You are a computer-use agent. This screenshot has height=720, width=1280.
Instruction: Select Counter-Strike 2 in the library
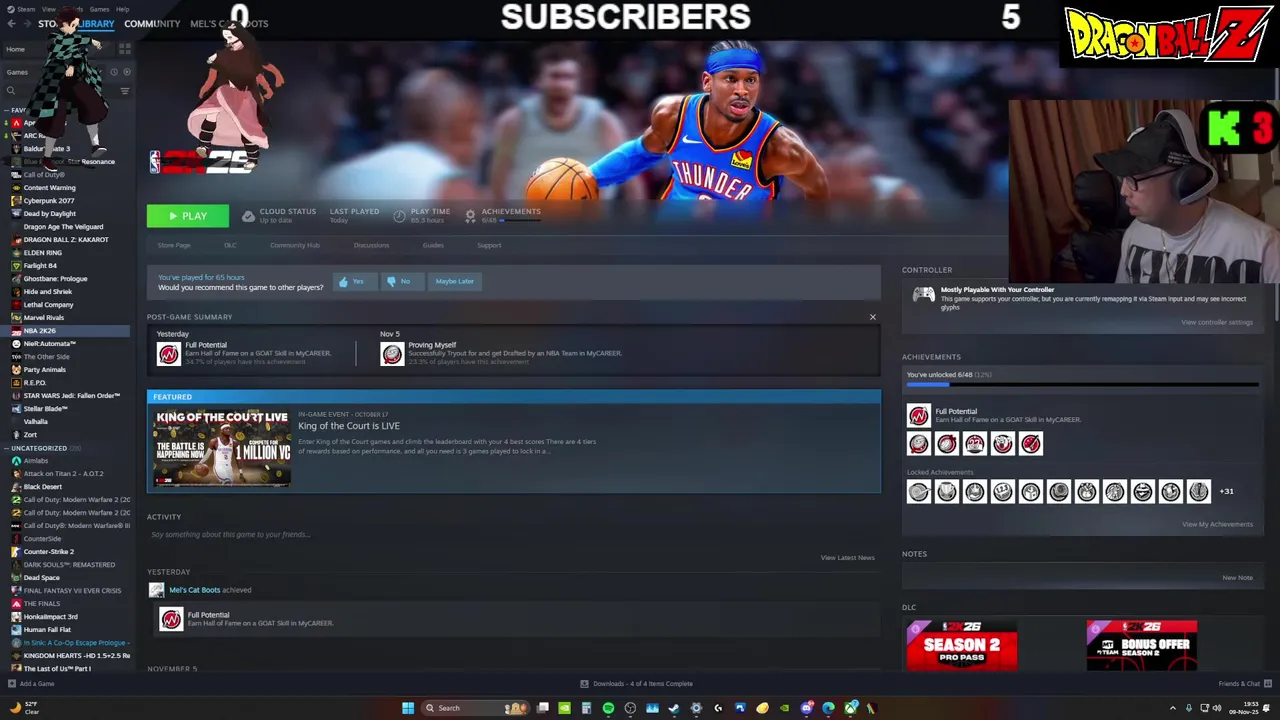48,551
